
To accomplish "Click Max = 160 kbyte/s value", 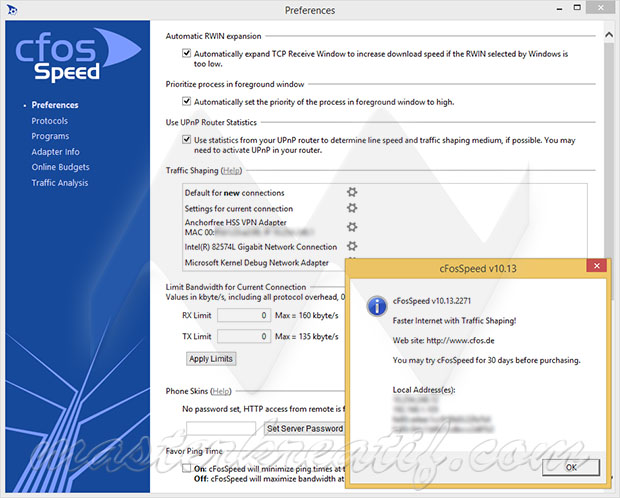I will [x=307, y=315].
